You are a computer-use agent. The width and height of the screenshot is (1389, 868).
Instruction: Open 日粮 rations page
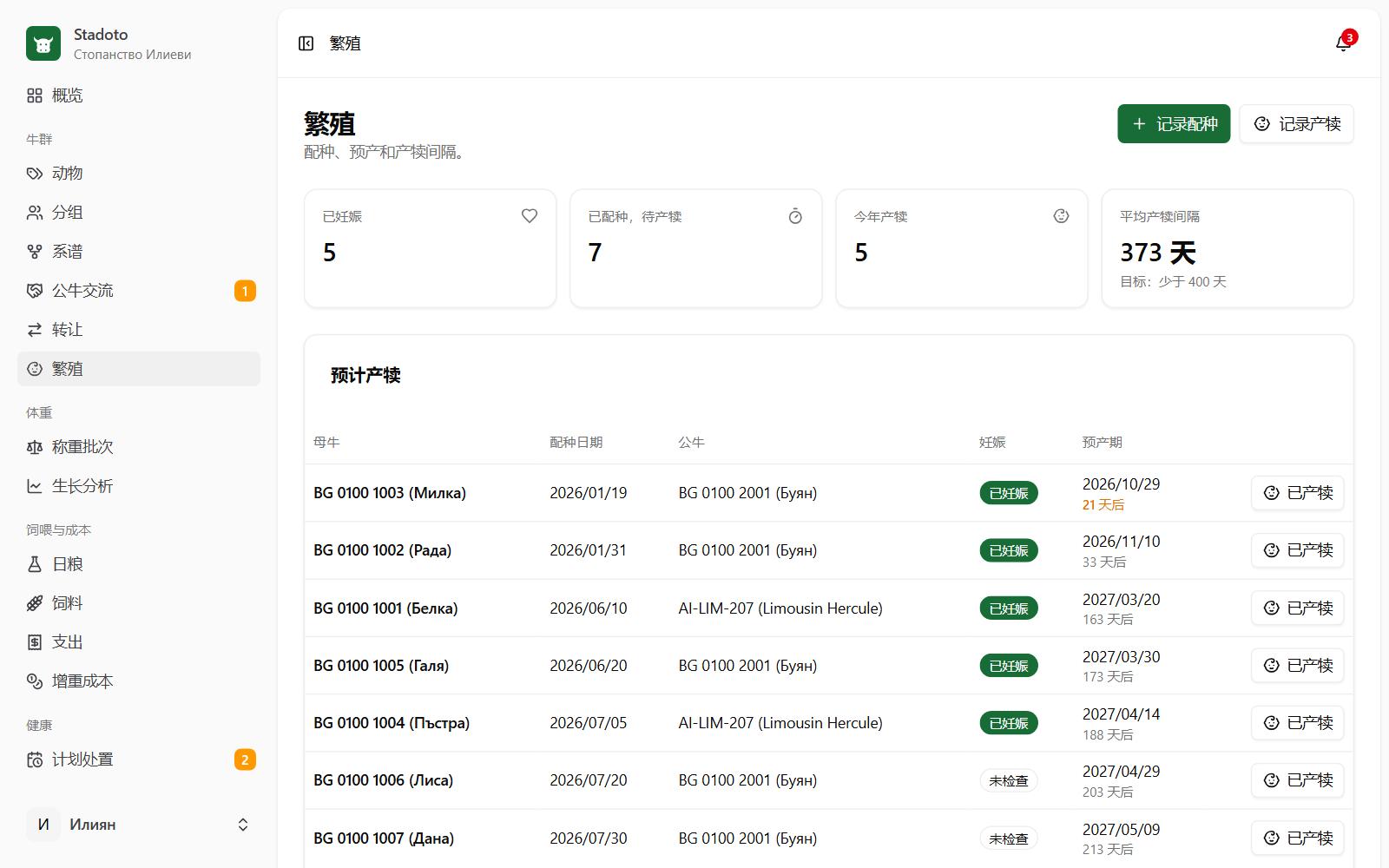click(x=139, y=564)
